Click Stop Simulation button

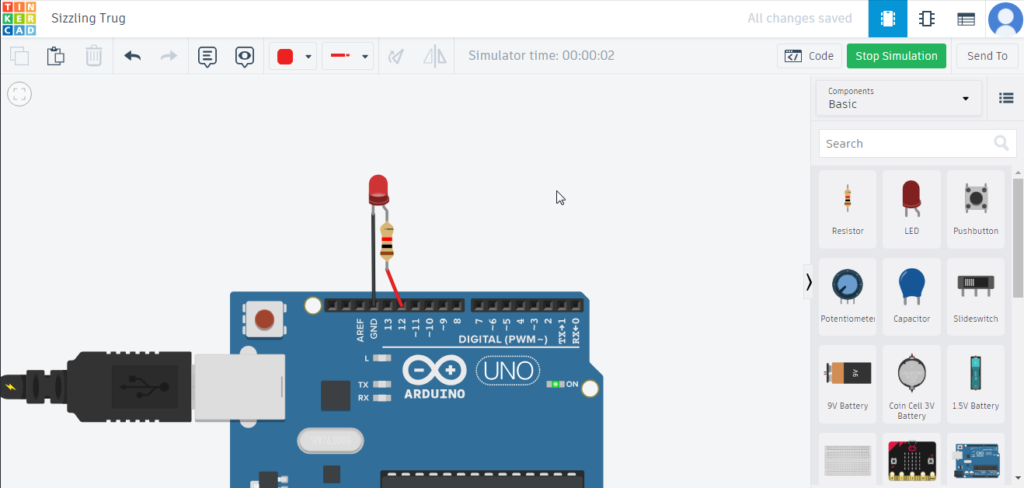896,56
